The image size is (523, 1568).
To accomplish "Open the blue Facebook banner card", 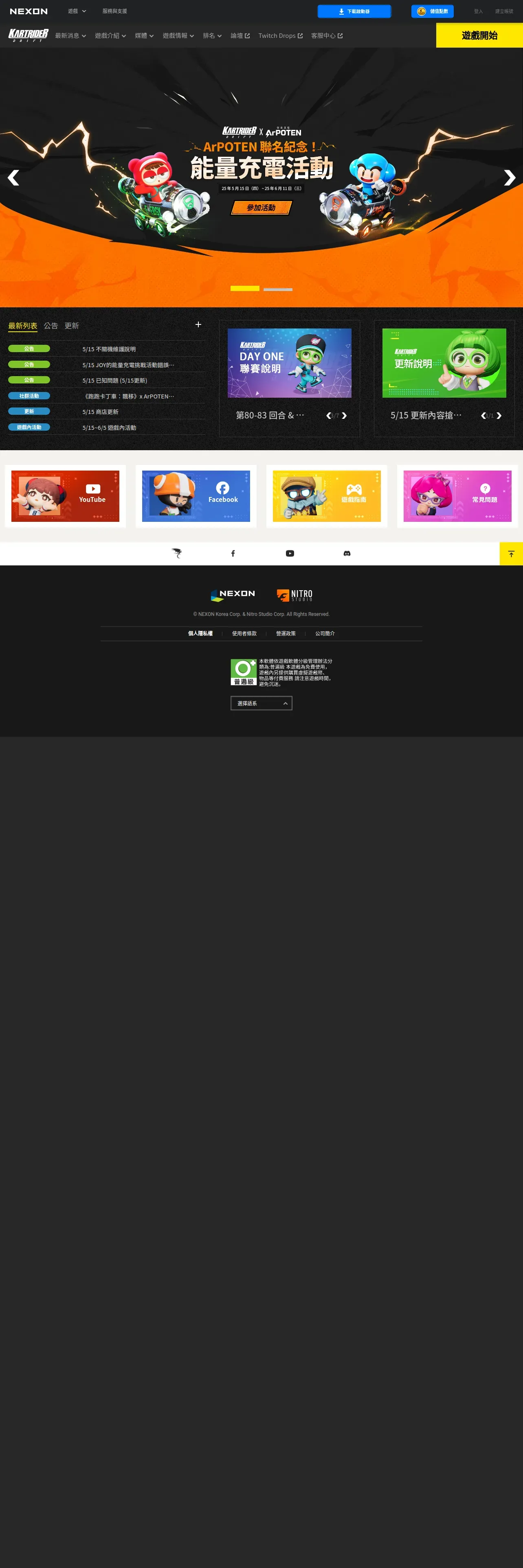I will 196,496.
